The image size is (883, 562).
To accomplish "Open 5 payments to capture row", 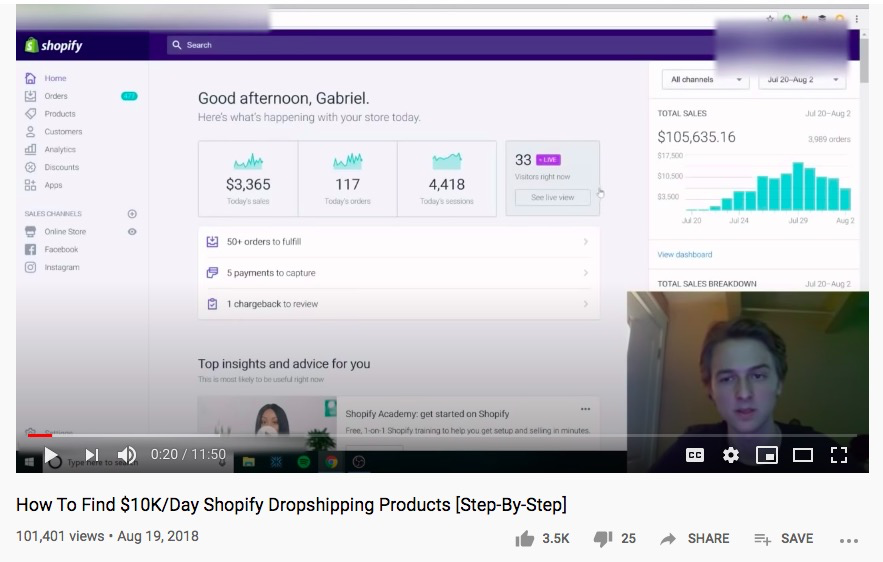I will [399, 273].
